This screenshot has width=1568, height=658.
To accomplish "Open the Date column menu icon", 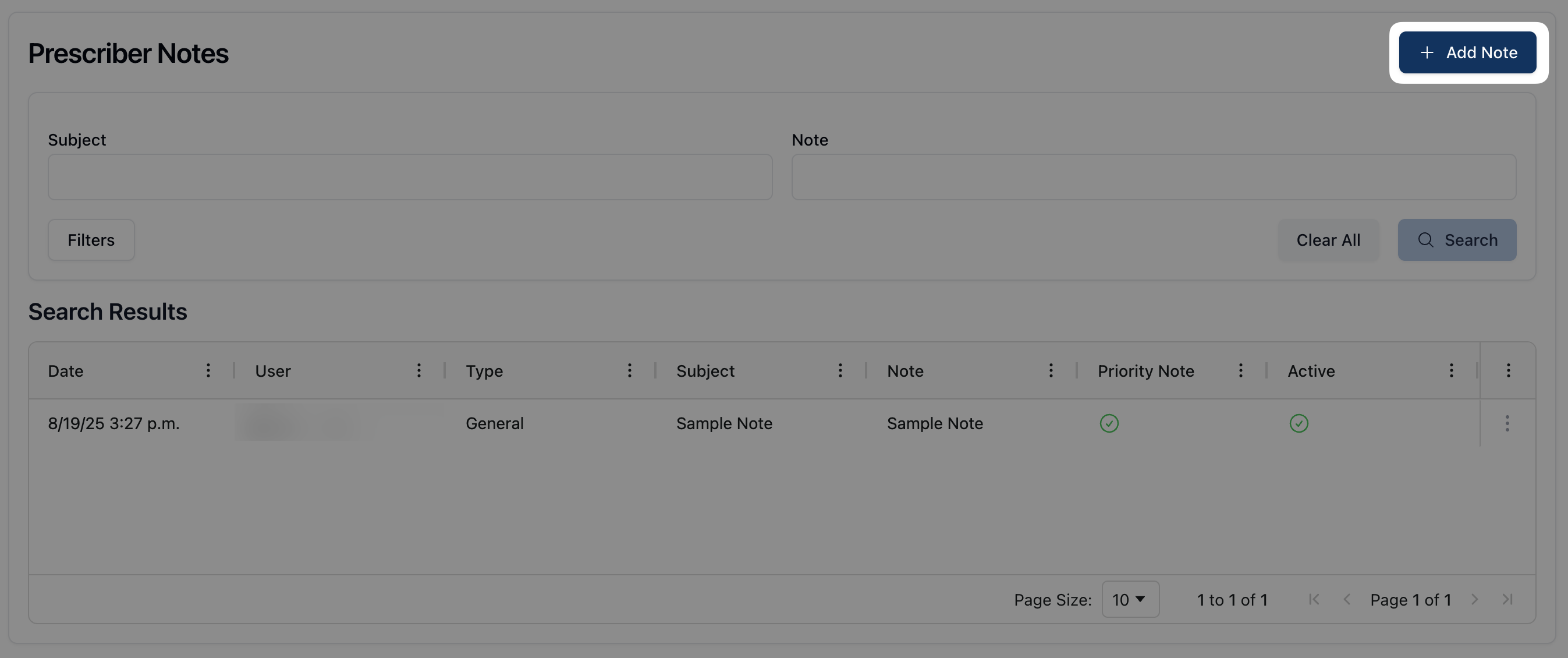I will (208, 371).
